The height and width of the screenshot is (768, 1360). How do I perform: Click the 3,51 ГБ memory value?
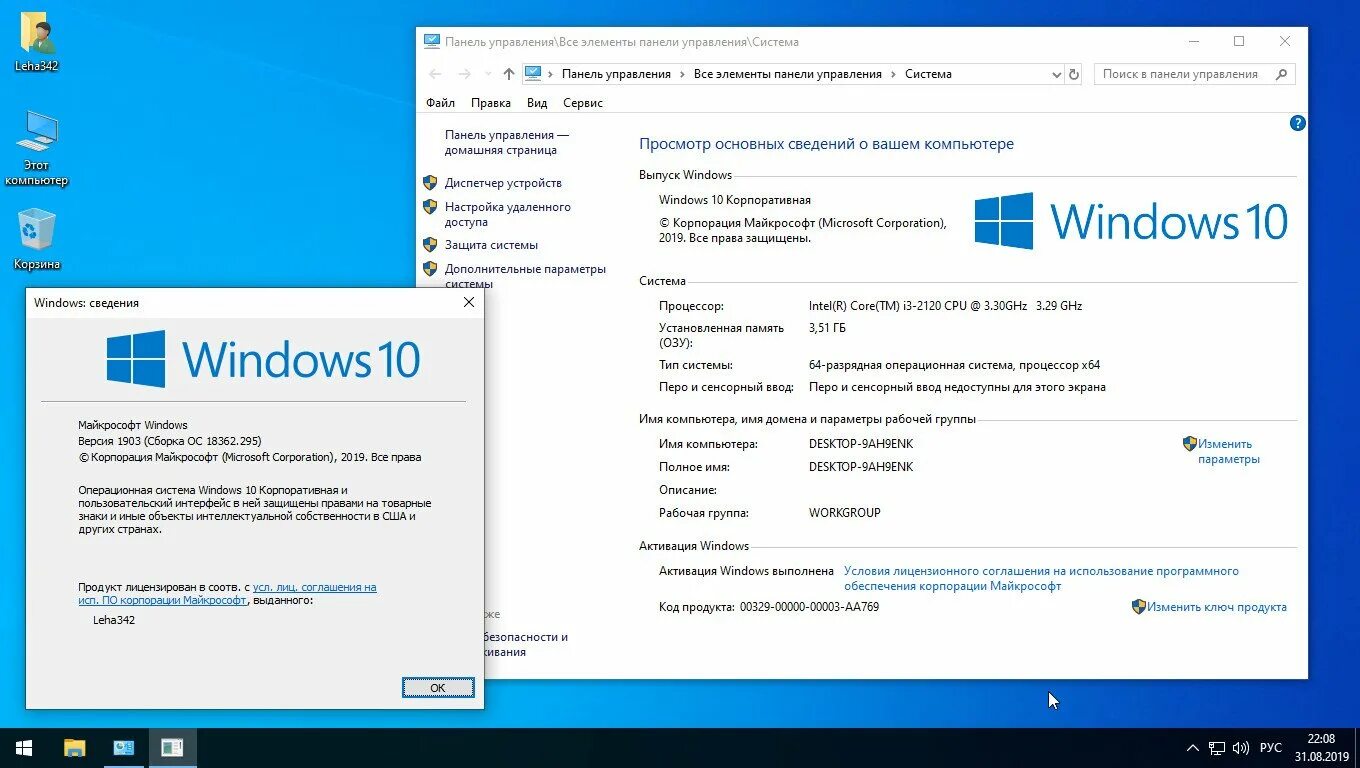pos(828,328)
